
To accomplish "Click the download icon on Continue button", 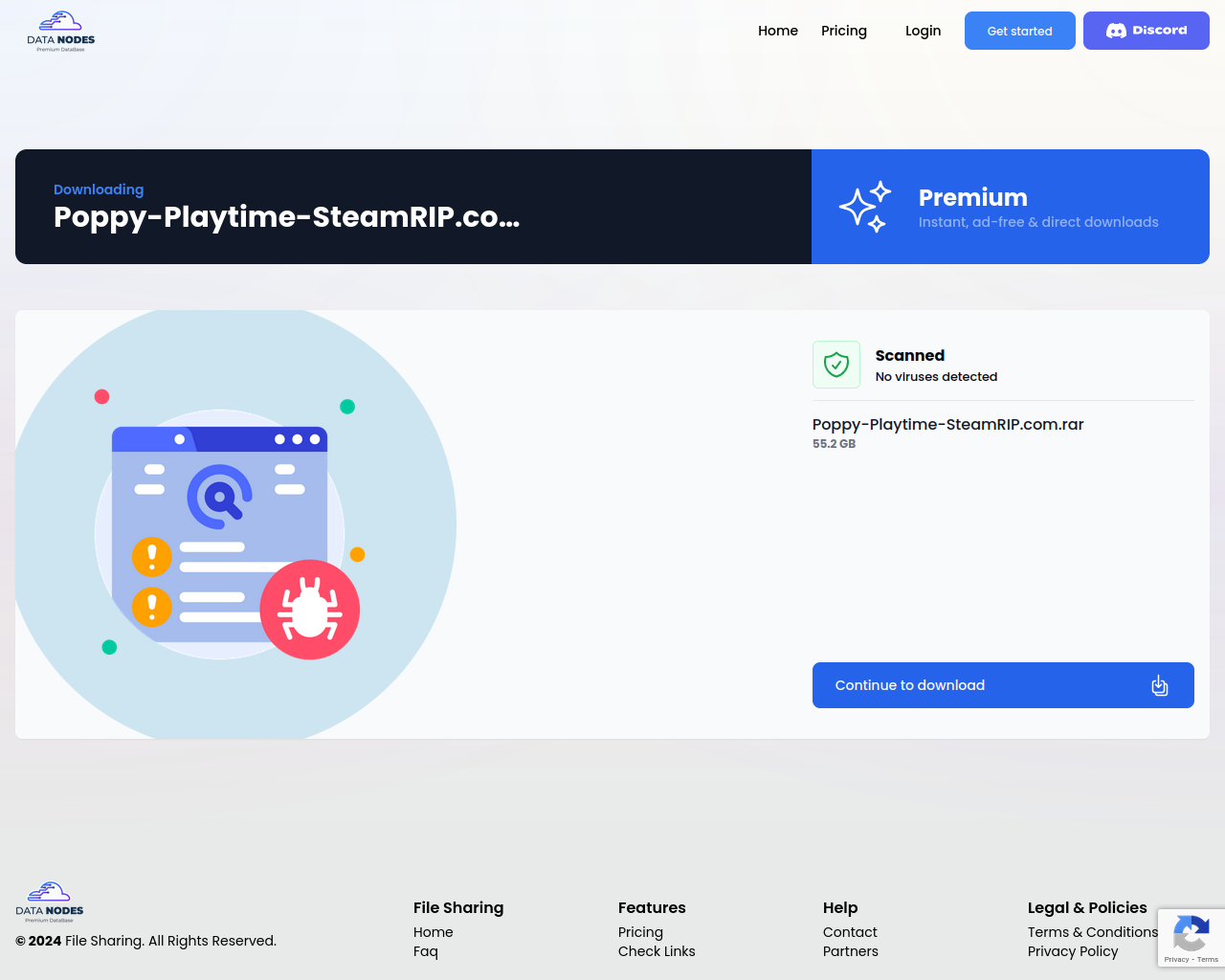I will (1159, 685).
